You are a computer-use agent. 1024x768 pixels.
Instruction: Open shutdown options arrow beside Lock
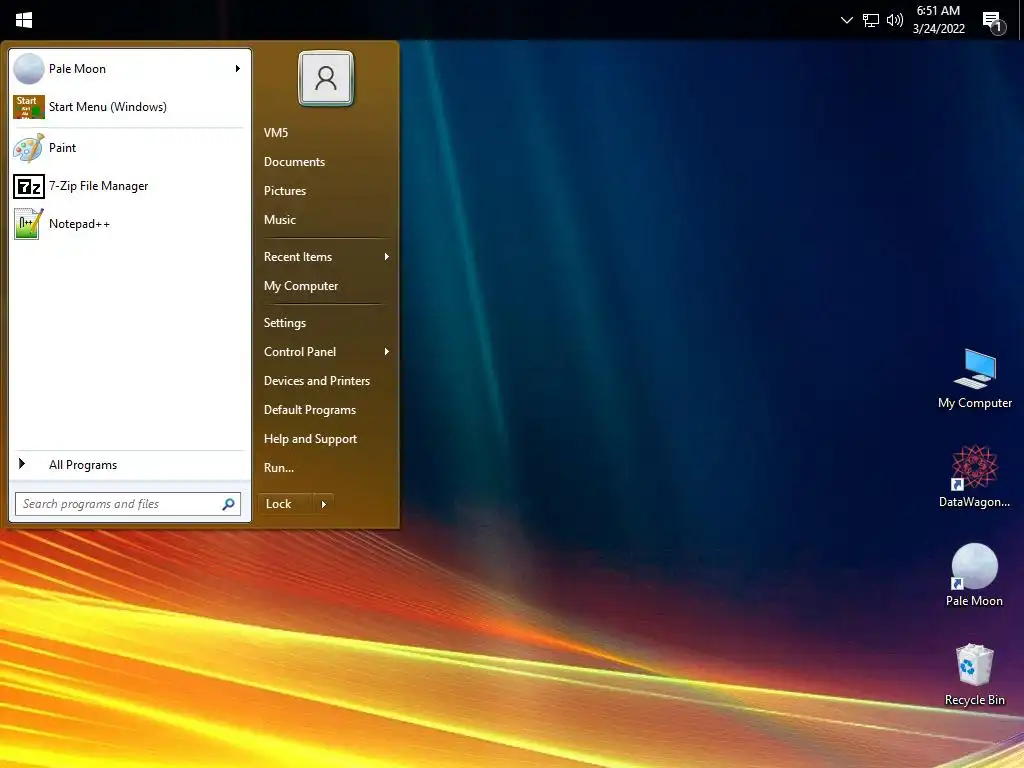point(323,504)
